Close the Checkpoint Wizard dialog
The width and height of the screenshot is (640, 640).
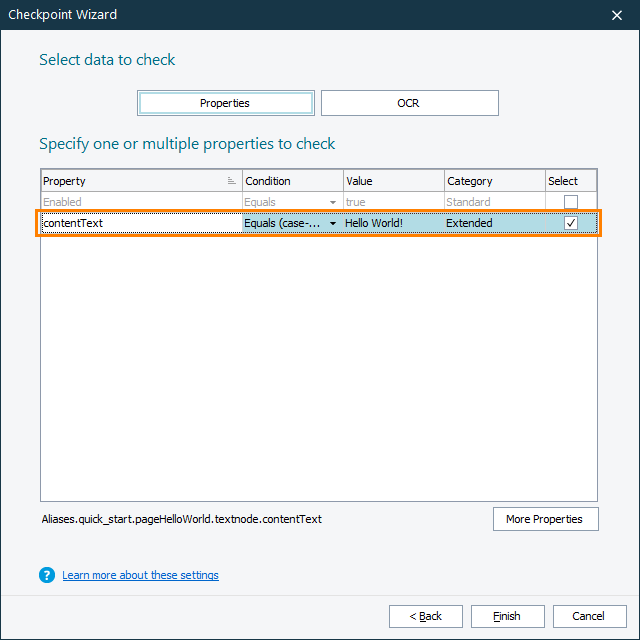[x=616, y=14]
